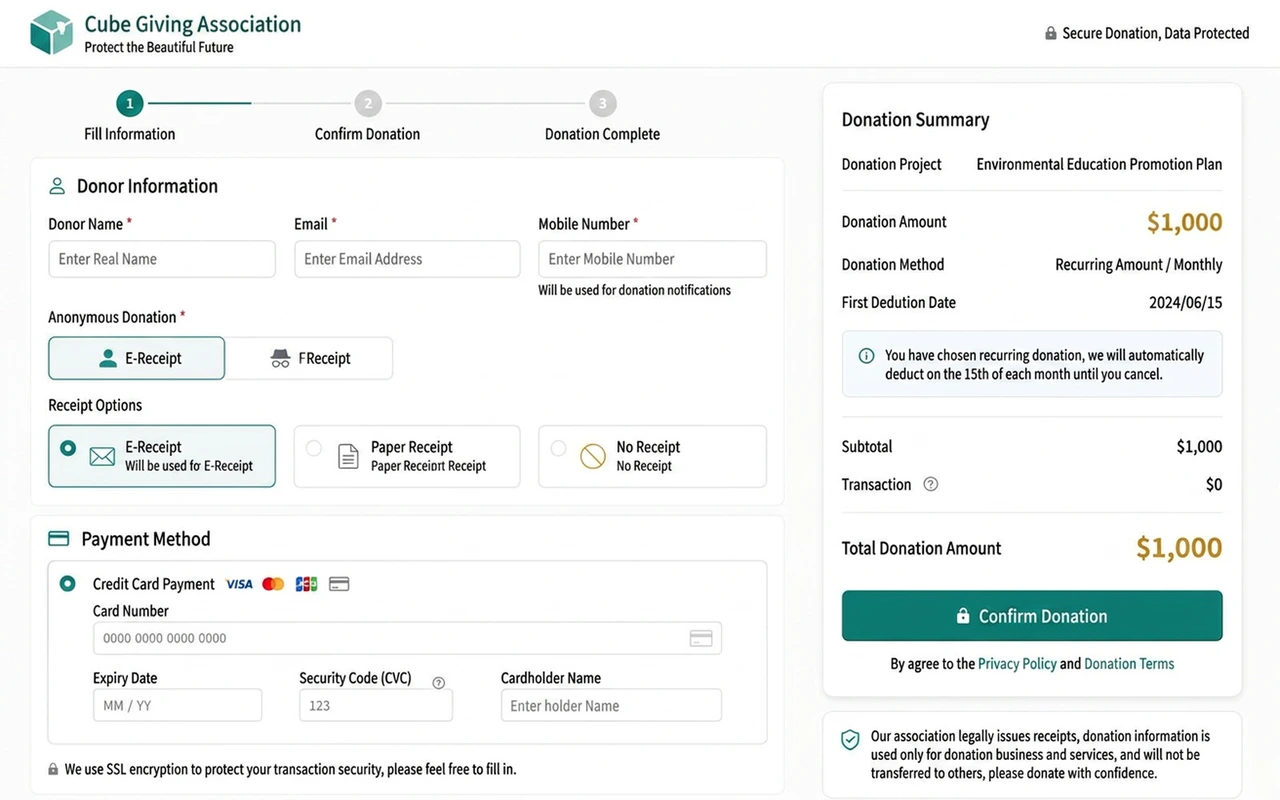Viewport: 1280px width, 800px height.
Task: Click the Payment Method card icon
Action: pos(59,539)
